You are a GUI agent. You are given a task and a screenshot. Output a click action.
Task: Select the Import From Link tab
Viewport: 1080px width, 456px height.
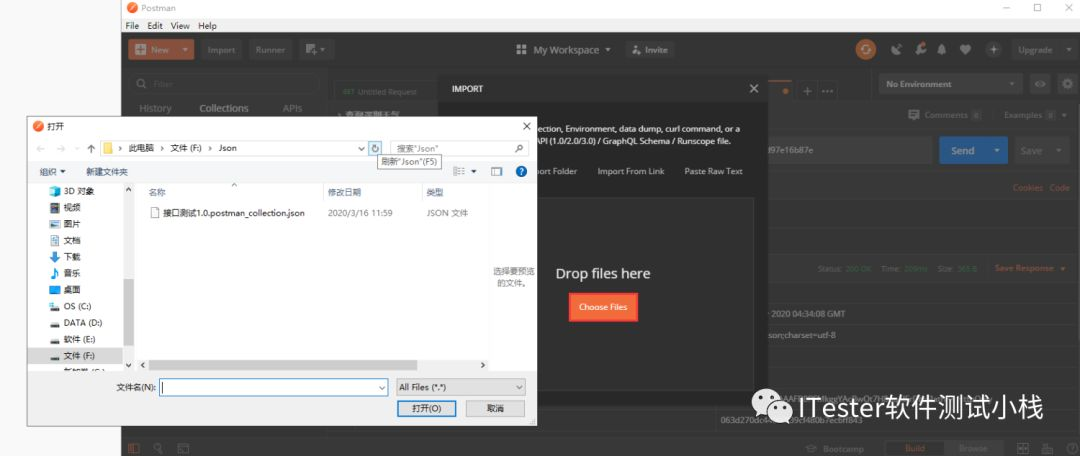coord(631,172)
